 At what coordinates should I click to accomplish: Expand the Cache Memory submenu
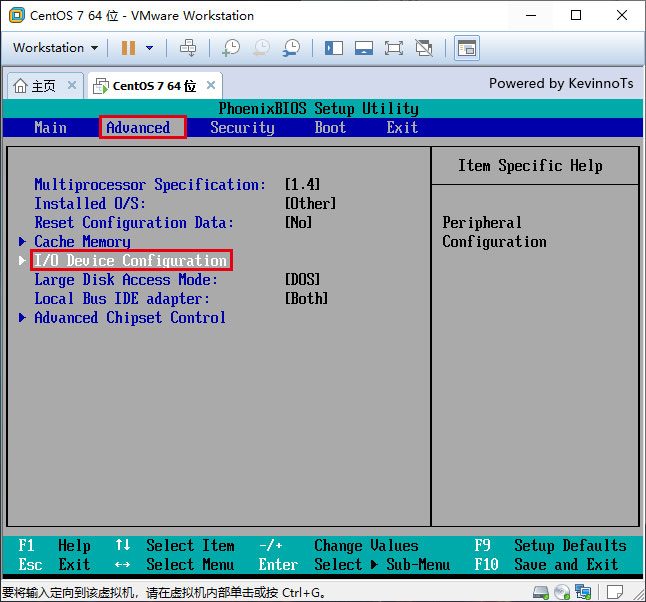click(x=82, y=242)
